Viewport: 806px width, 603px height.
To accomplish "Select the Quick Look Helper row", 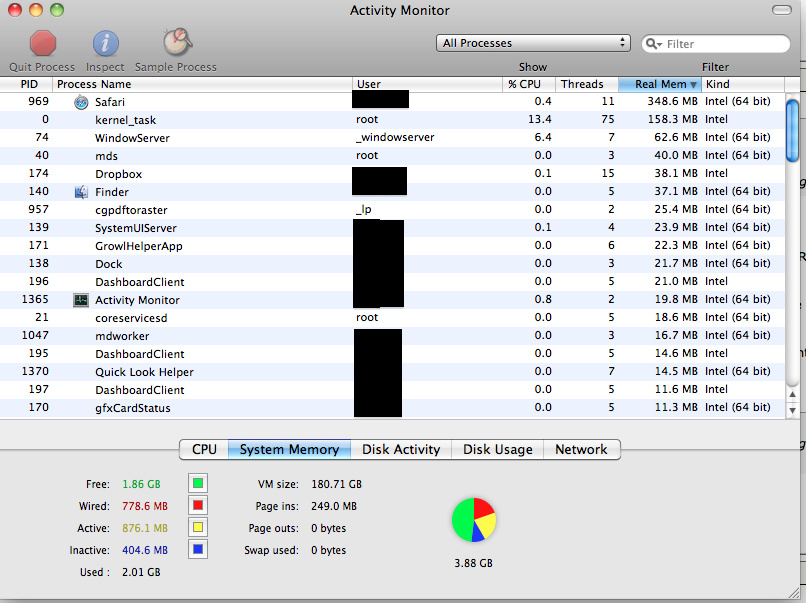I will click(x=393, y=372).
